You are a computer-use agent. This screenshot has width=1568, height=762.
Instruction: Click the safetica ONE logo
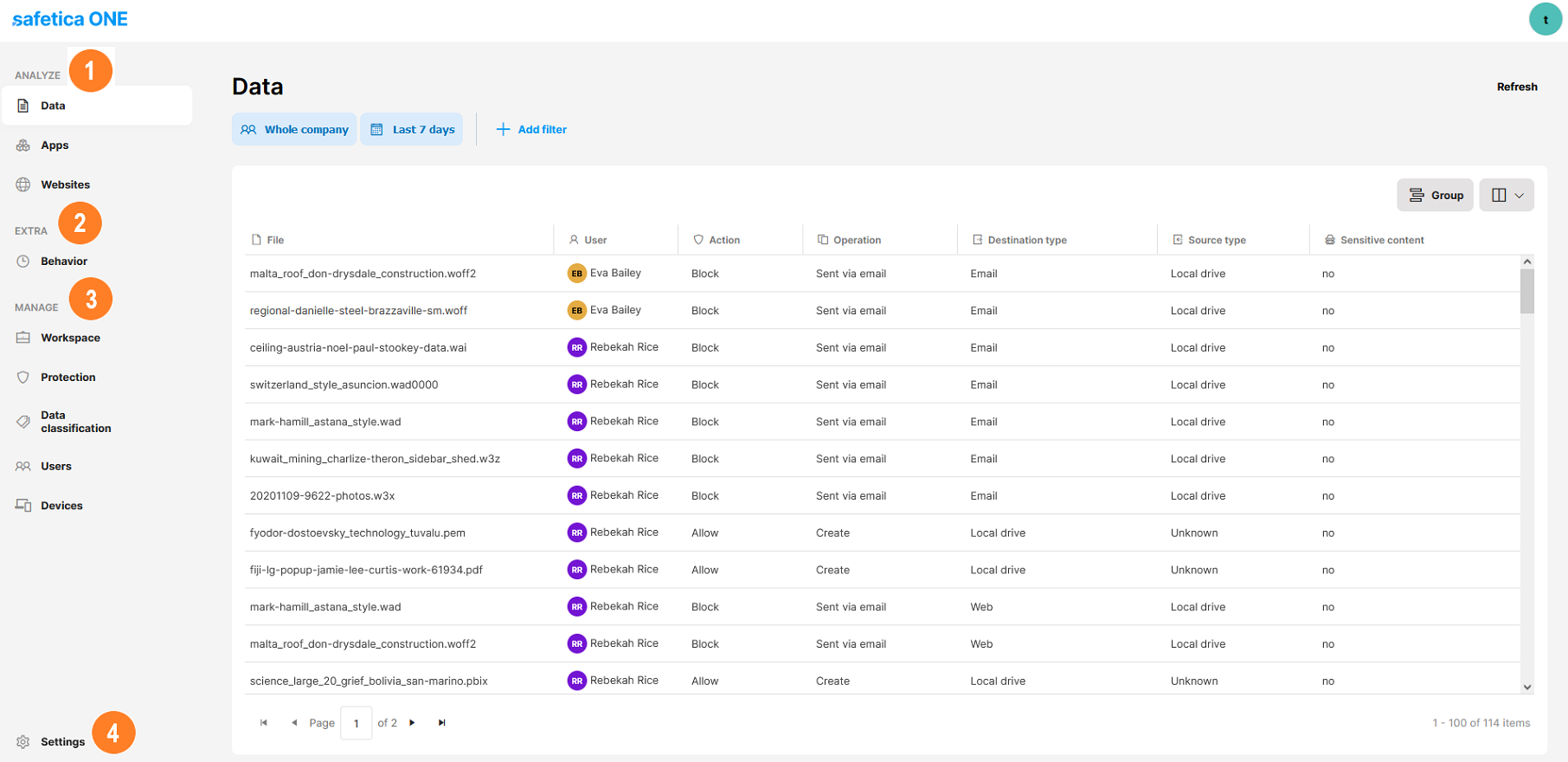click(x=70, y=19)
